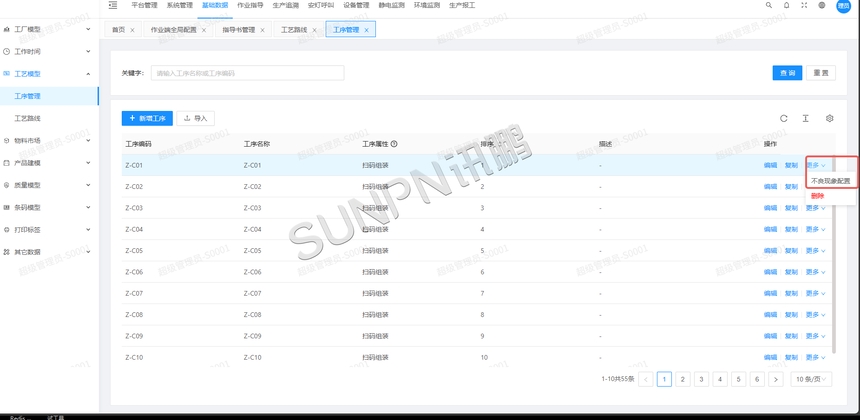Screen dimensions: 860x420
Task: Go to page 3 in pagination
Action: point(701,379)
